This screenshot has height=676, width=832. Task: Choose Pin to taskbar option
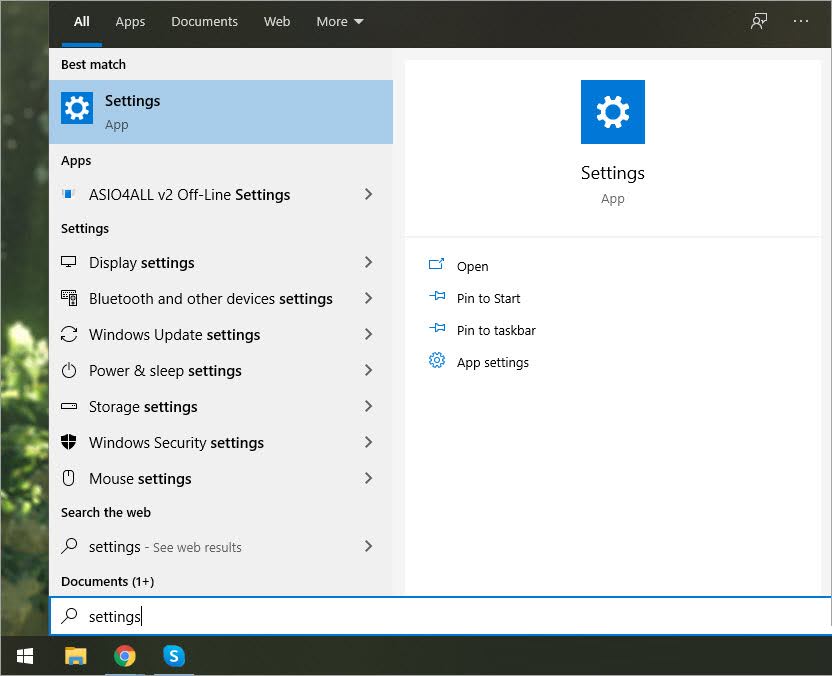tap(496, 330)
